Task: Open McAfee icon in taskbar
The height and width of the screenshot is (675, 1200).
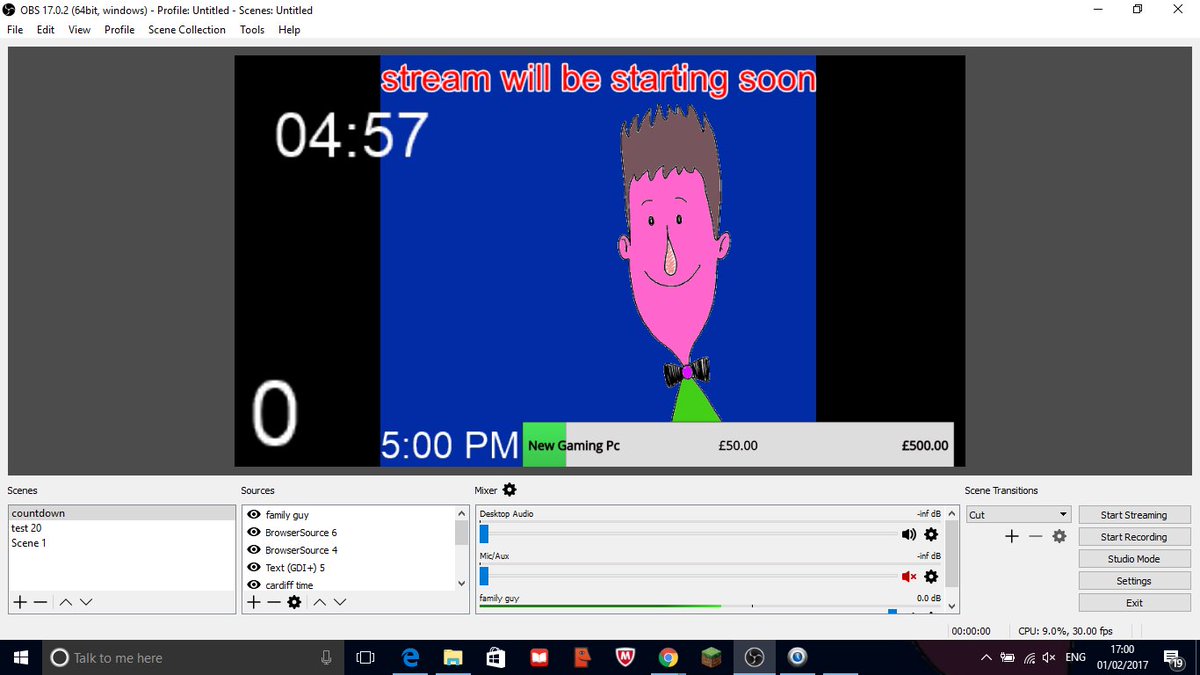Action: tap(626, 657)
